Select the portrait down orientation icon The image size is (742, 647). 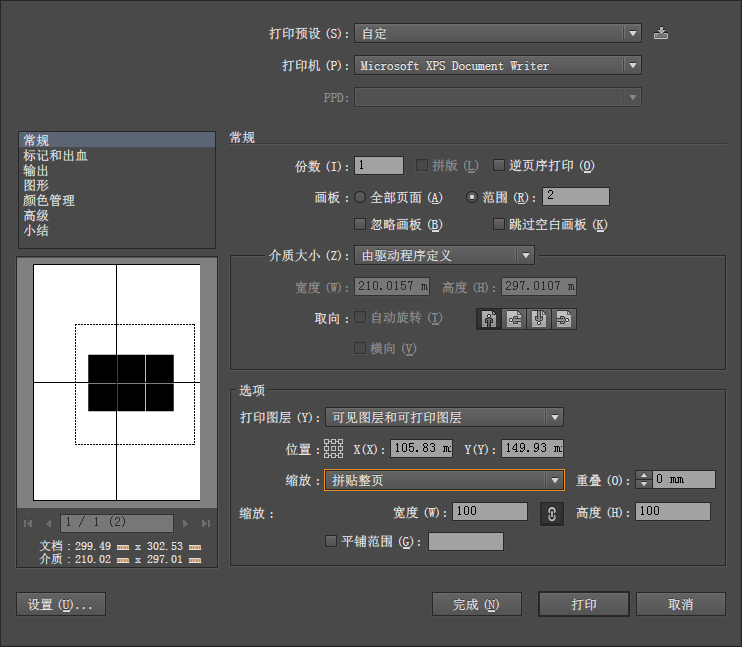point(539,319)
